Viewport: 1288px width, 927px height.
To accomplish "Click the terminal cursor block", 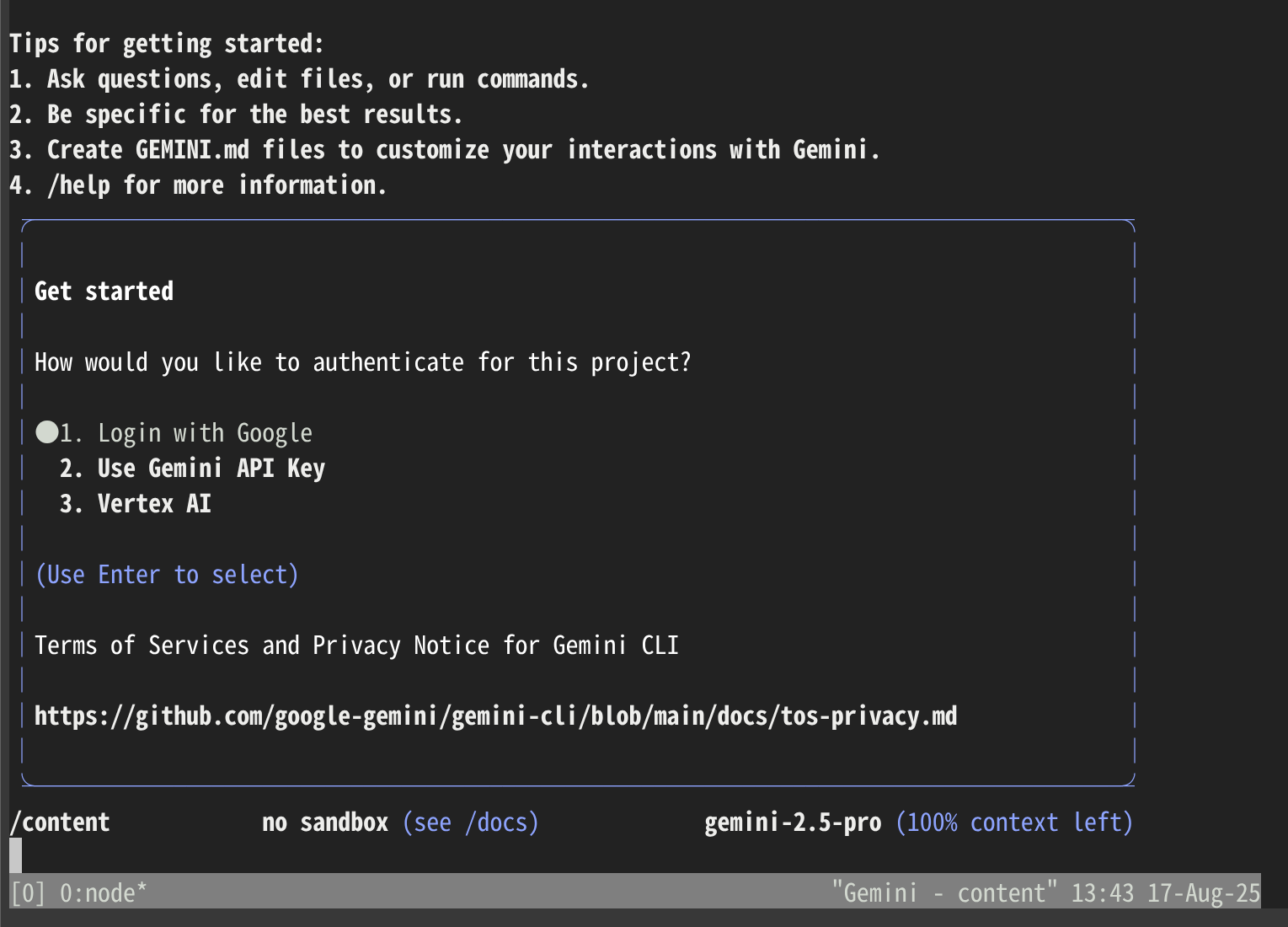I will (16, 855).
